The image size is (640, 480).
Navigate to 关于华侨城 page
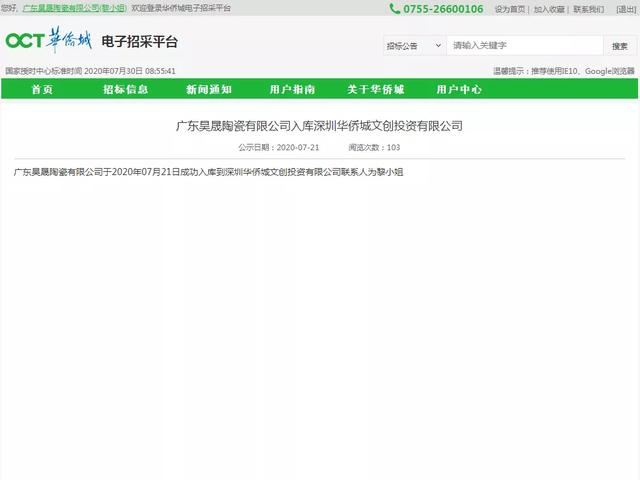pos(378,90)
